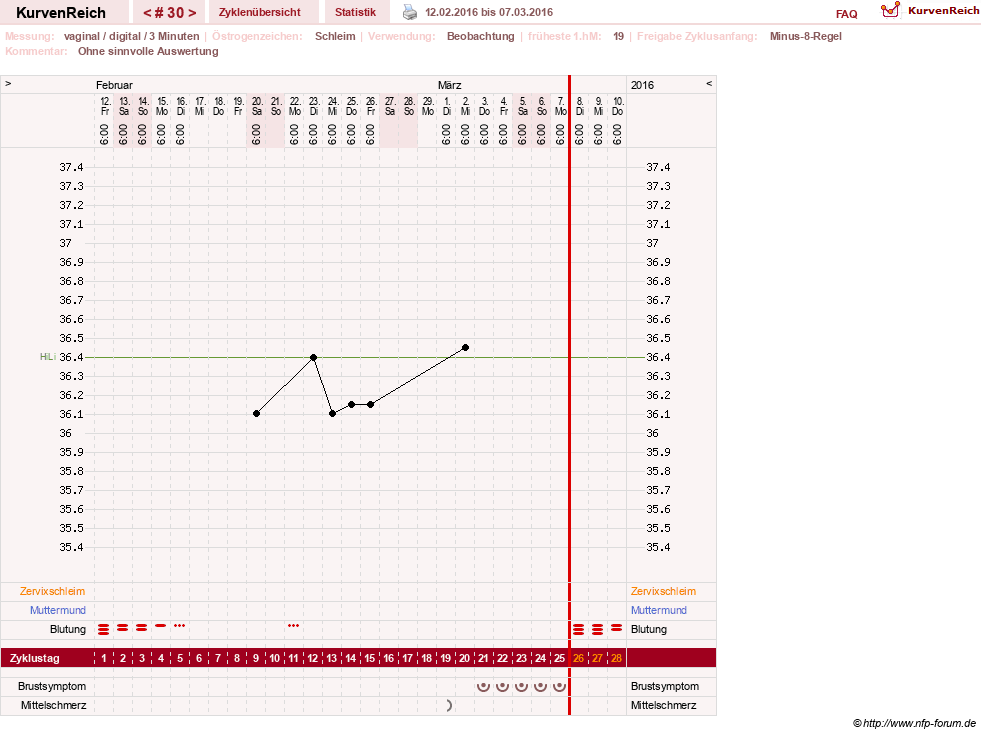
Task: Click the Zervixschleim label on right side
Action: tap(663, 591)
